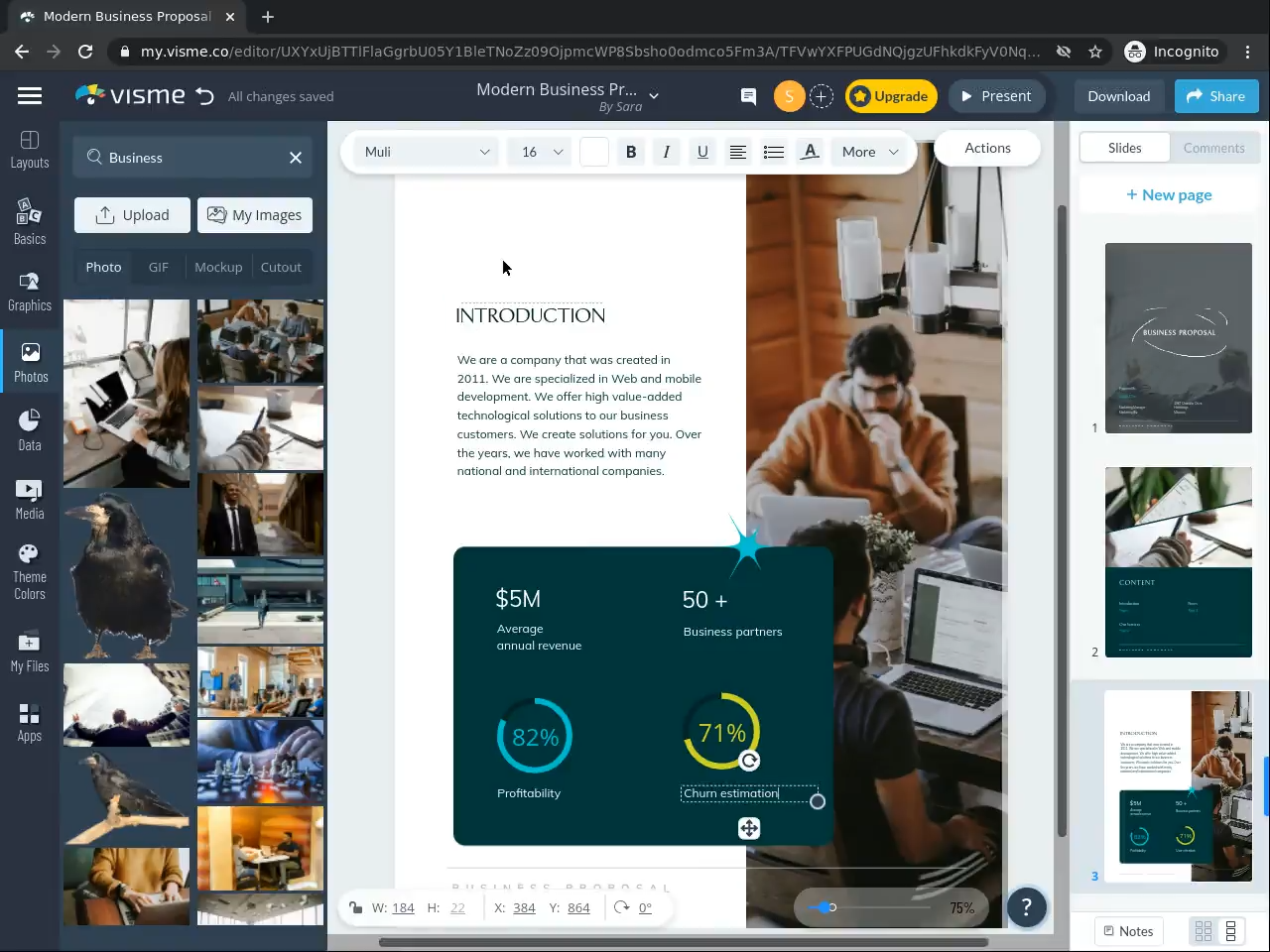The height and width of the screenshot is (952, 1270).
Task: Click the move handle below the text box
Action: tap(749, 828)
